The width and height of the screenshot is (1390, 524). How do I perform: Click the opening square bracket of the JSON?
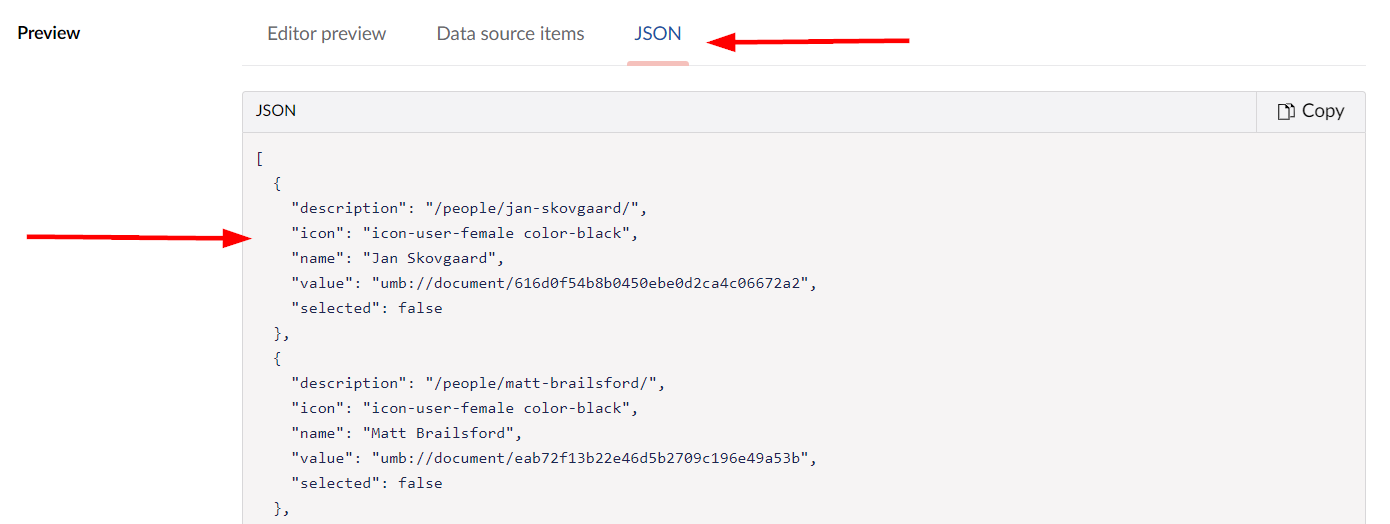click(x=260, y=158)
